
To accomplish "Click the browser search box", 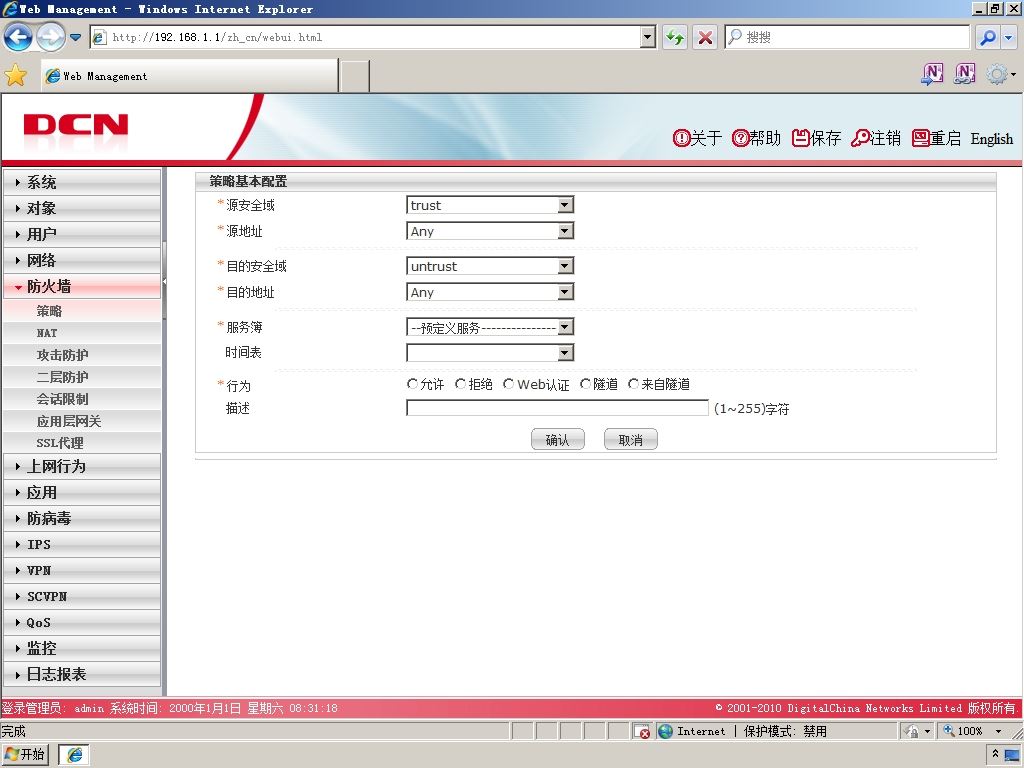I will [848, 37].
